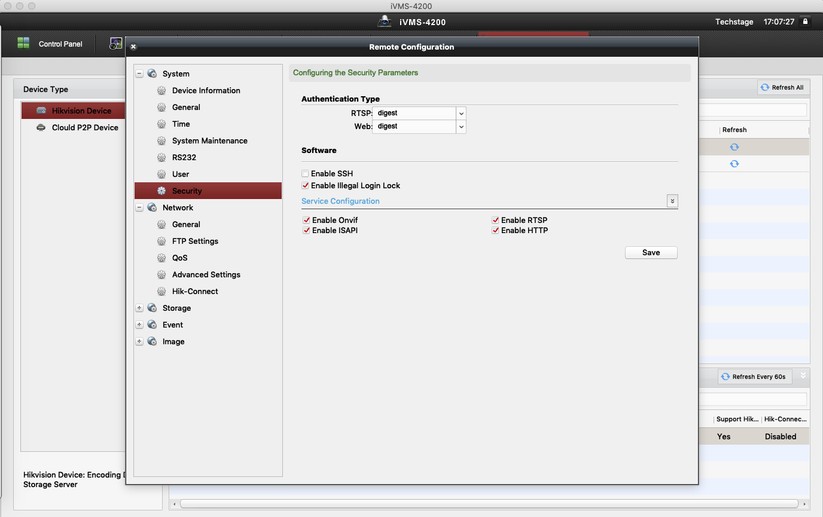The height and width of the screenshot is (517, 823).
Task: Open QoS settings page
Action: pos(180,258)
